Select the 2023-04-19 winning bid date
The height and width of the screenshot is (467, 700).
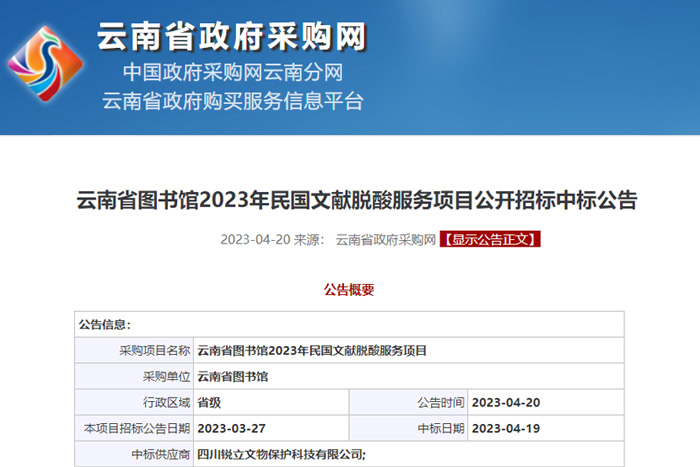click(x=504, y=428)
